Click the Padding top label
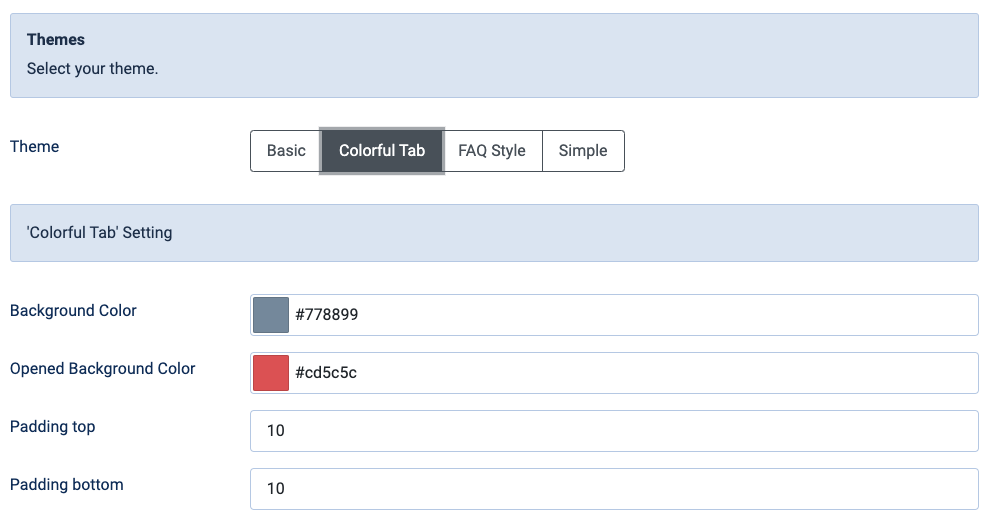 pos(53,427)
